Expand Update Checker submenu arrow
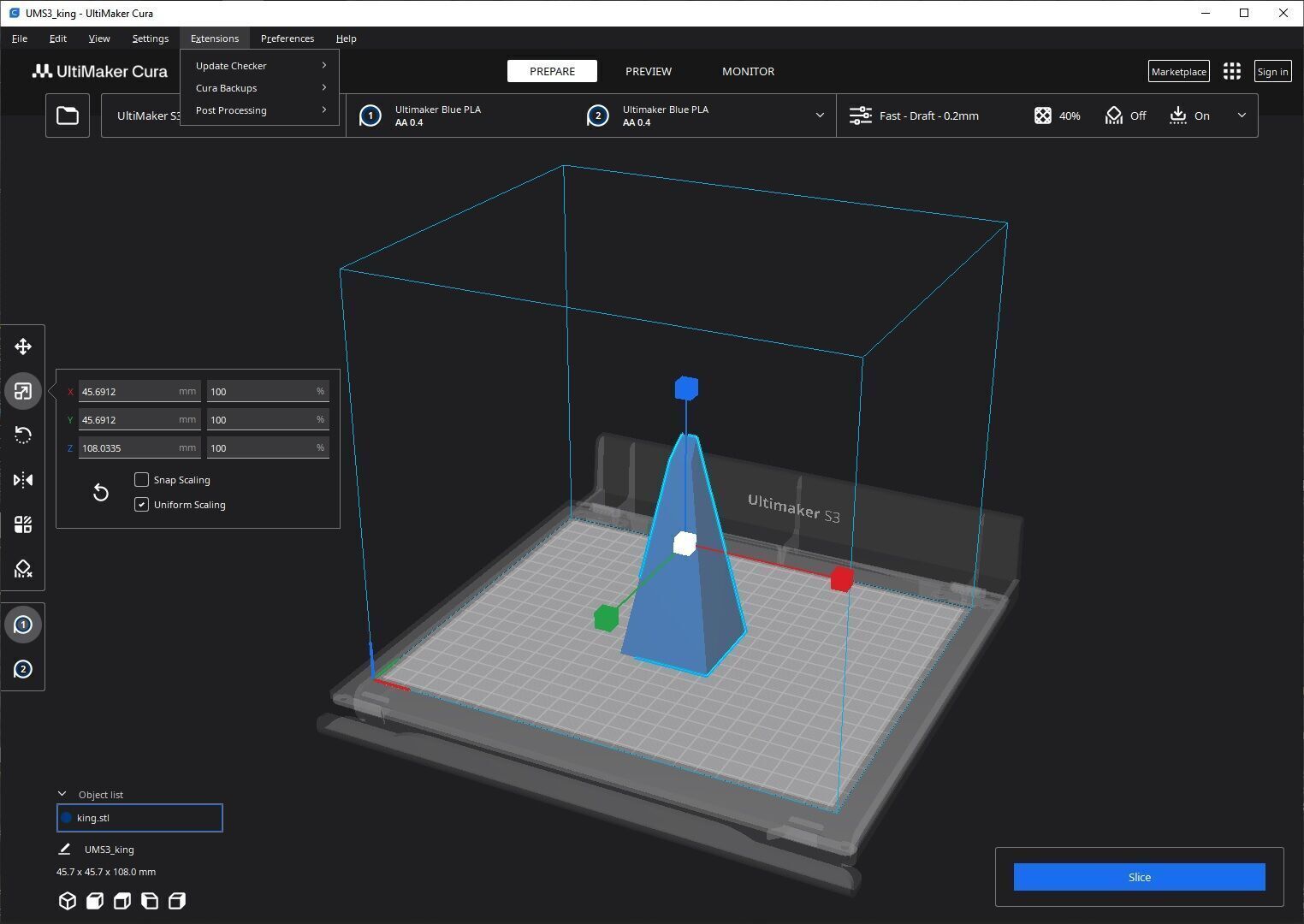1304x924 pixels. coord(324,66)
